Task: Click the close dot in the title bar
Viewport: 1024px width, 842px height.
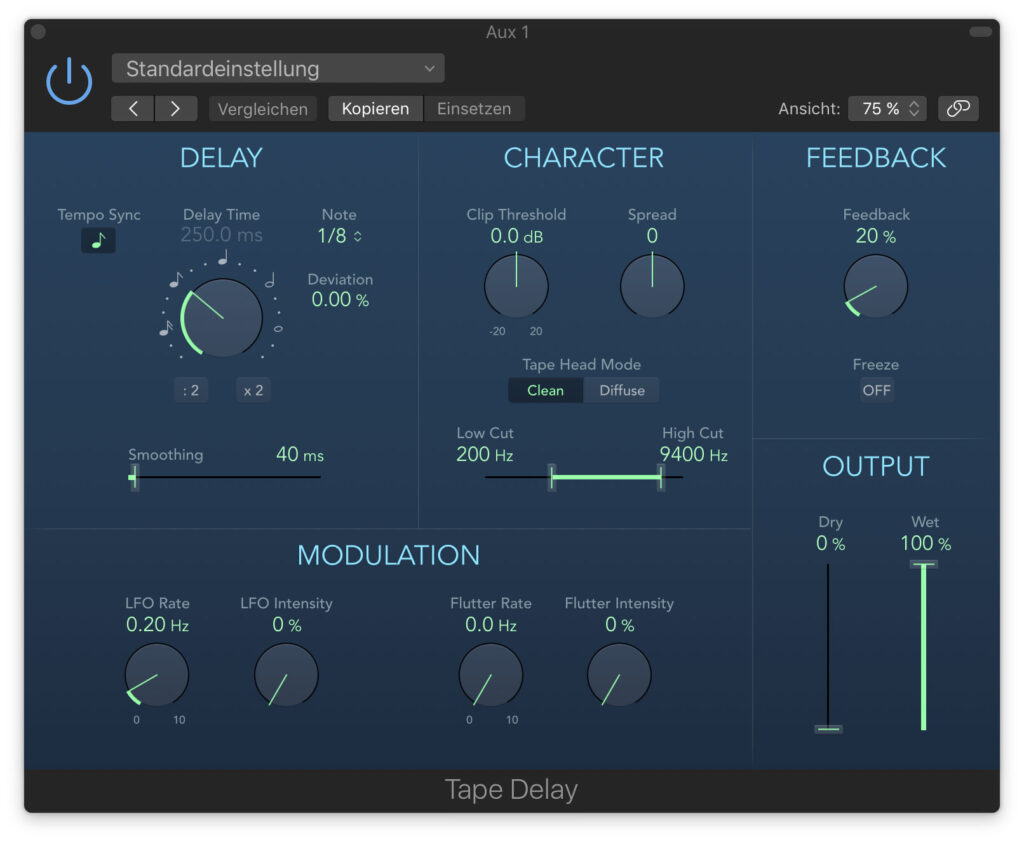Action: click(x=39, y=31)
